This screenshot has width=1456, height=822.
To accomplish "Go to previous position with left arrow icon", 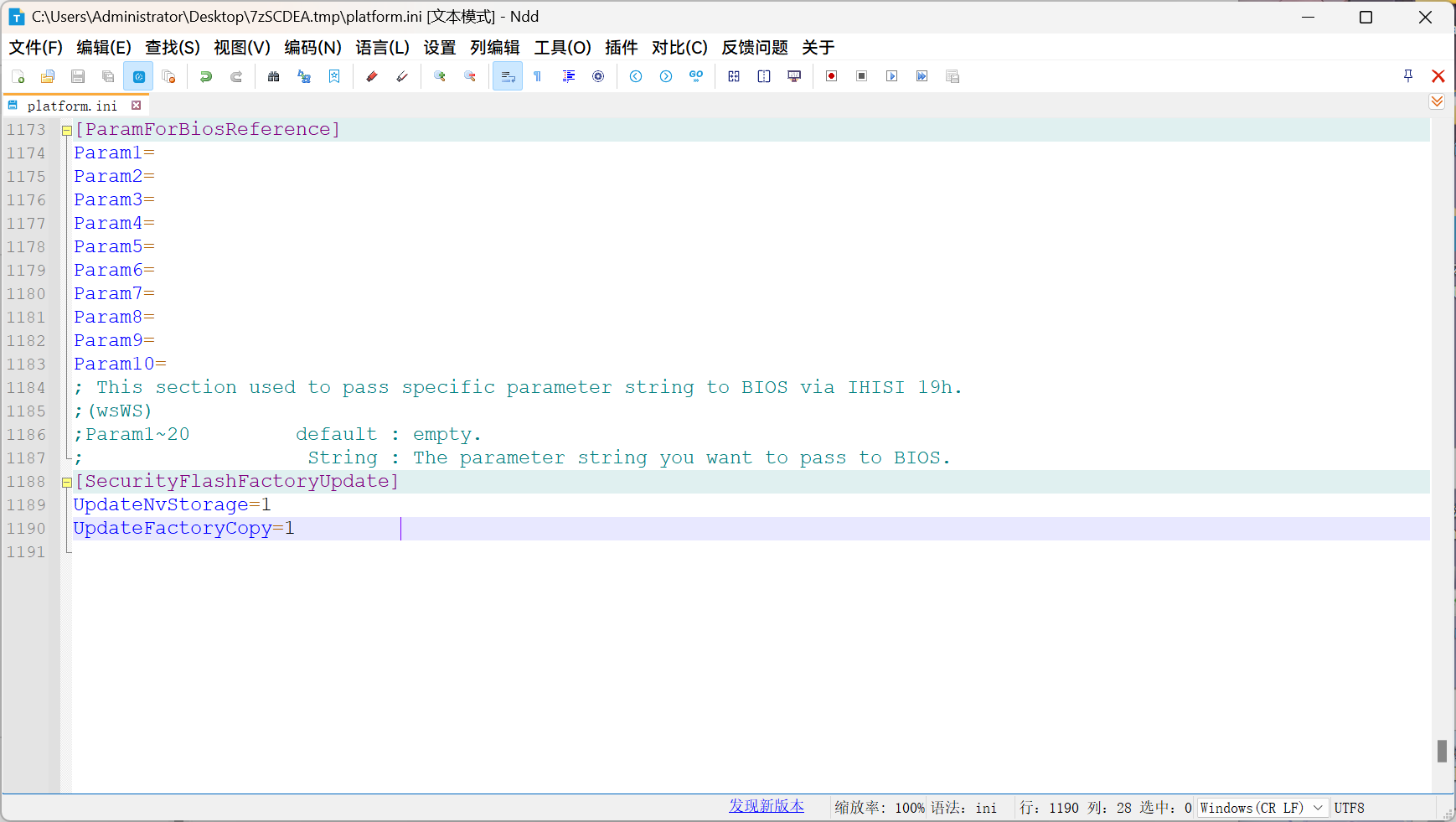I will click(x=636, y=76).
